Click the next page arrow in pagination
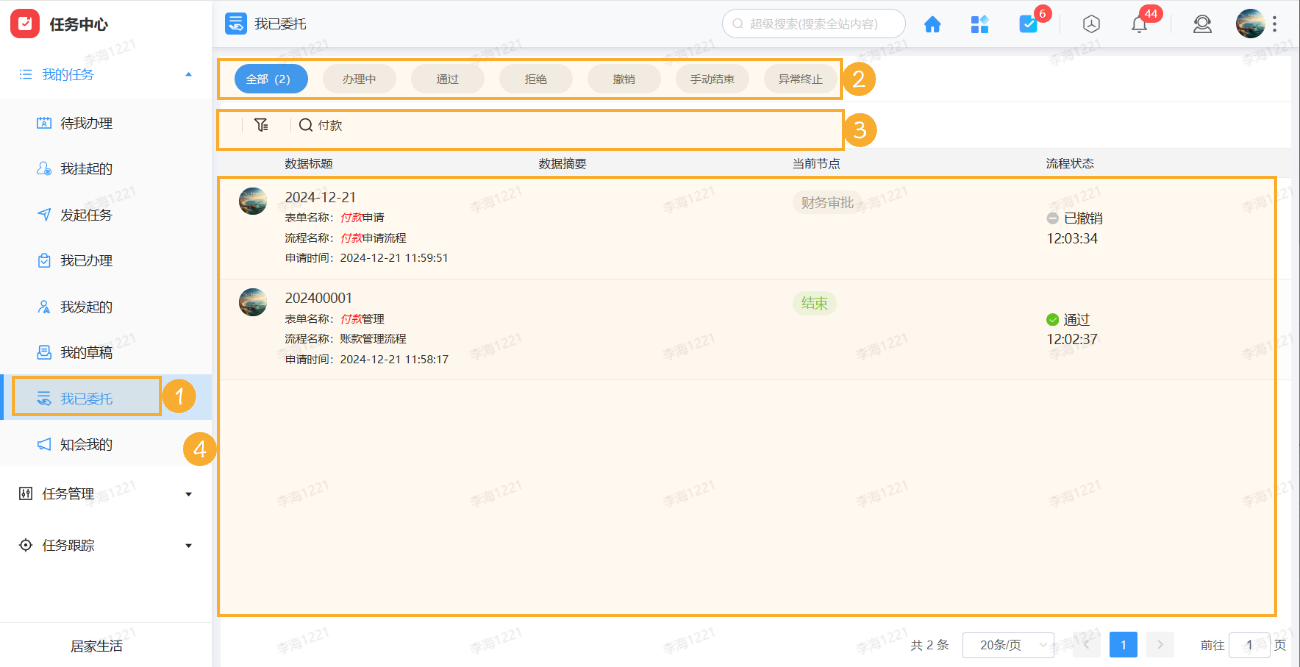The image size is (1300, 667). 1159,644
